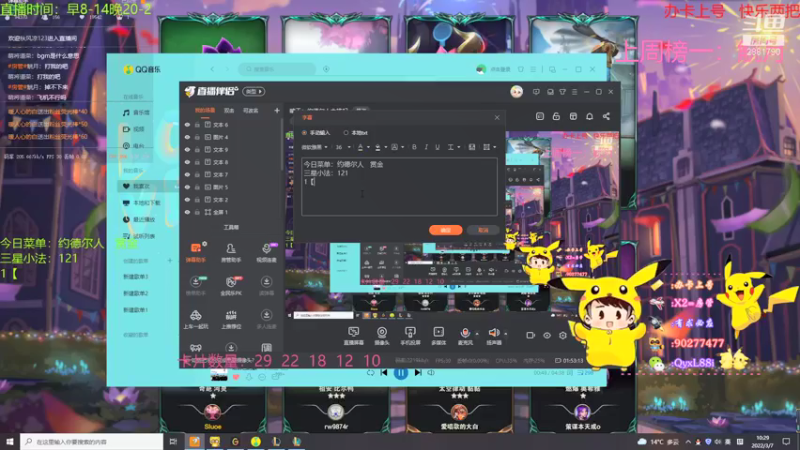Switch to the first scene tab
This screenshot has width=800, height=450.
pyautogui.click(x=205, y=110)
